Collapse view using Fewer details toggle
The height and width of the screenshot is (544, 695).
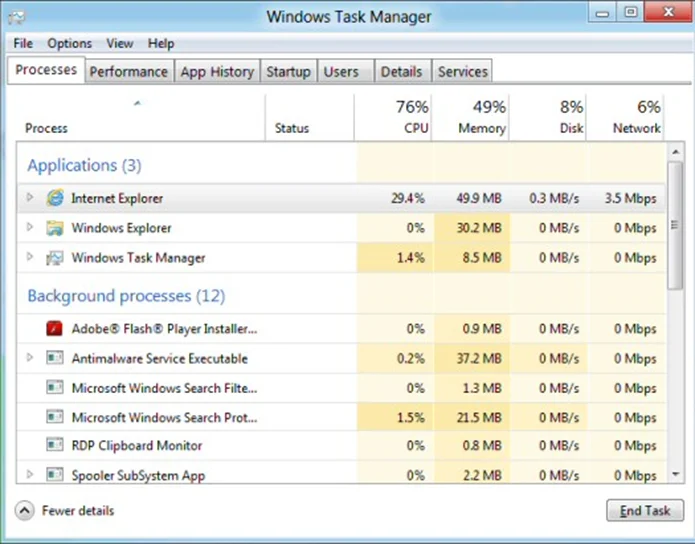click(x=25, y=511)
